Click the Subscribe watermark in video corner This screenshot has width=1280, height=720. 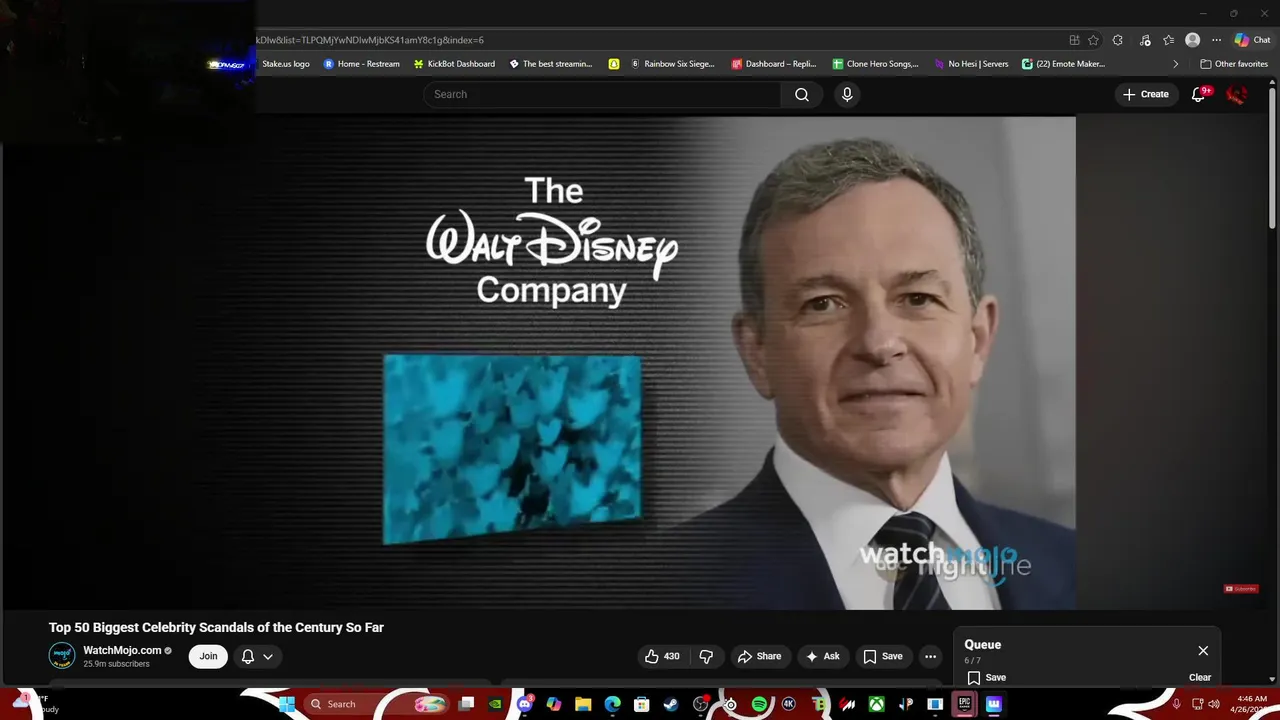point(1241,589)
